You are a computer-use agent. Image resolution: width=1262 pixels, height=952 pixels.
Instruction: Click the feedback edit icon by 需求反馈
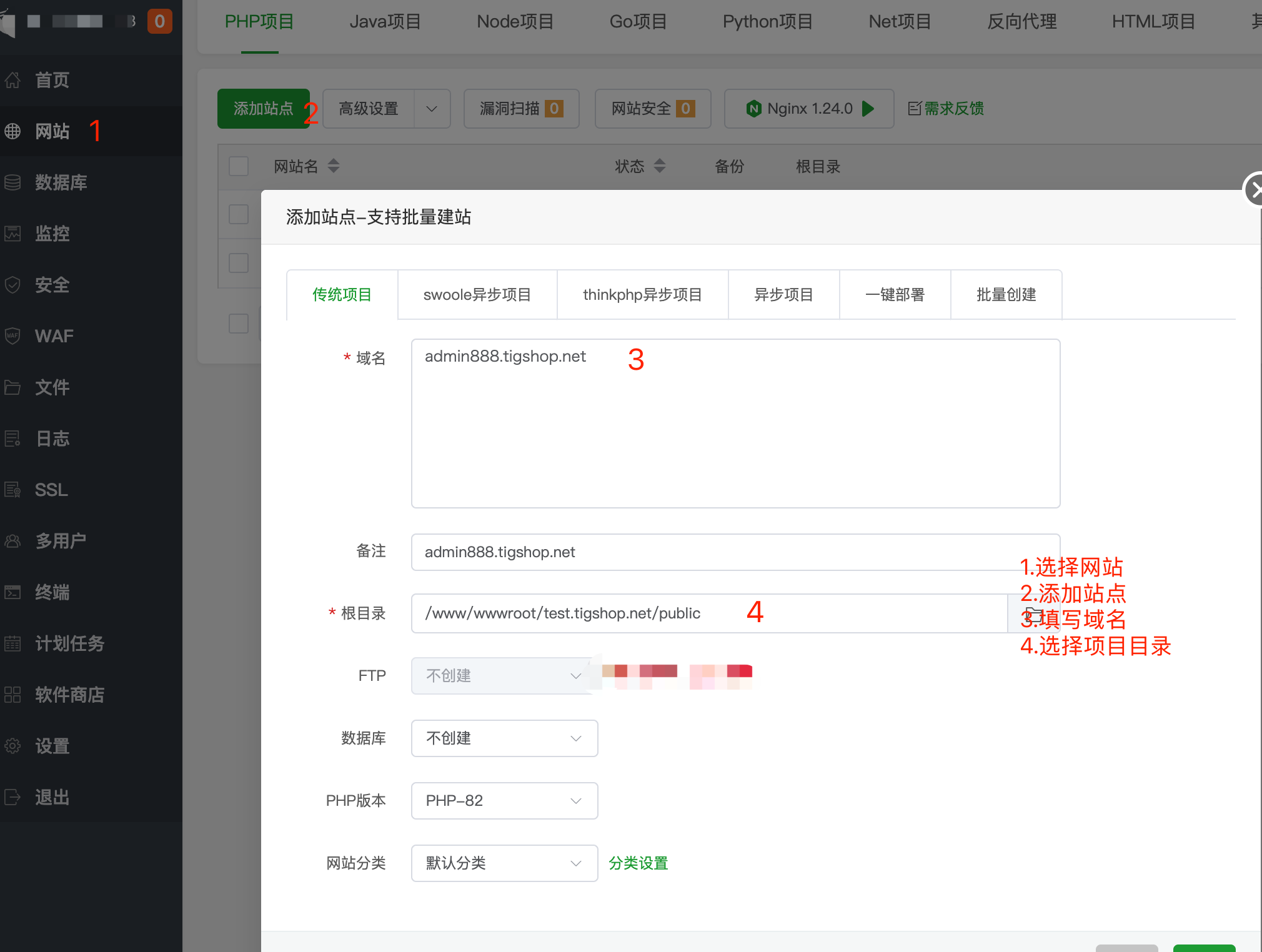(915, 109)
